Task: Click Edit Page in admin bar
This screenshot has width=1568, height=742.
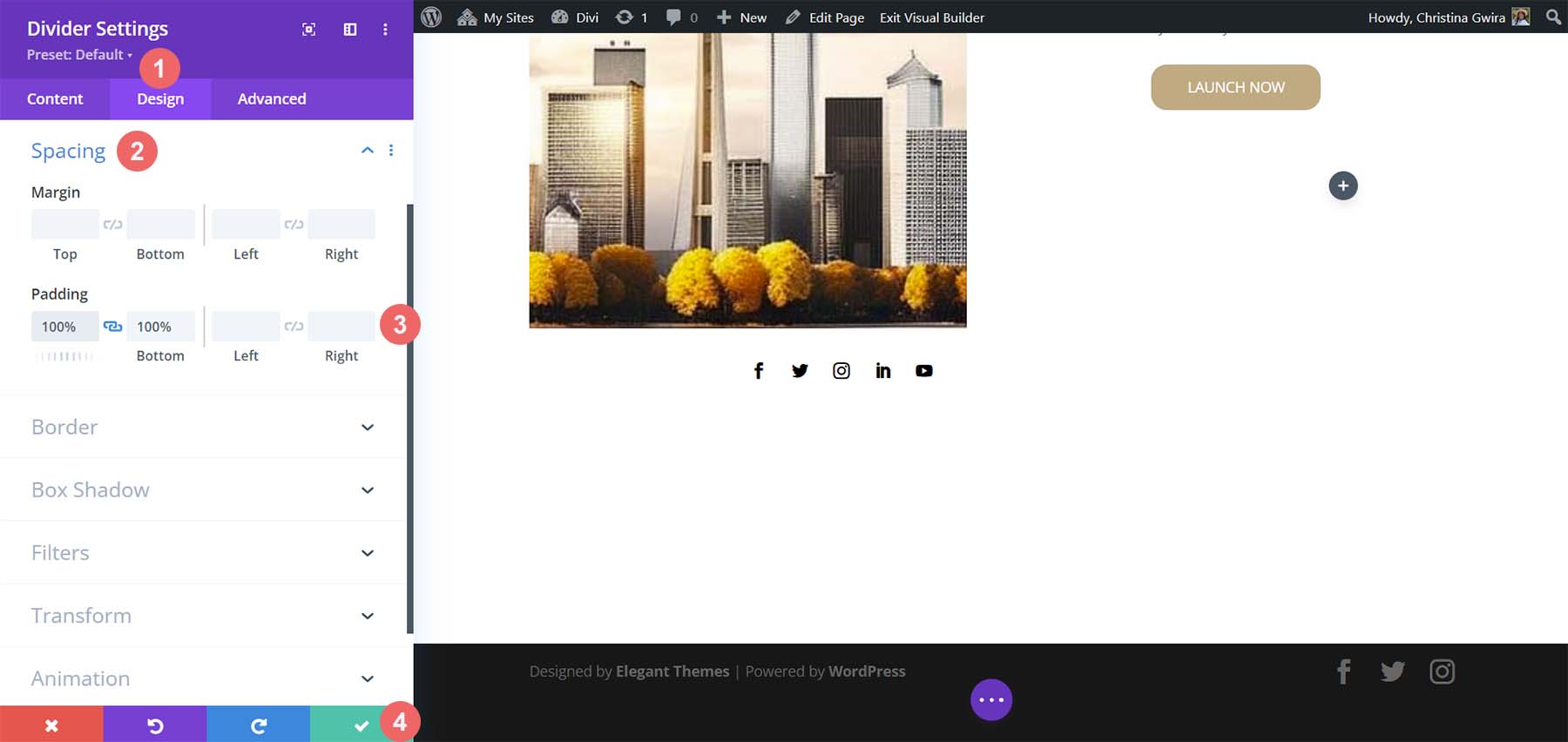Action: pyautogui.click(x=825, y=17)
